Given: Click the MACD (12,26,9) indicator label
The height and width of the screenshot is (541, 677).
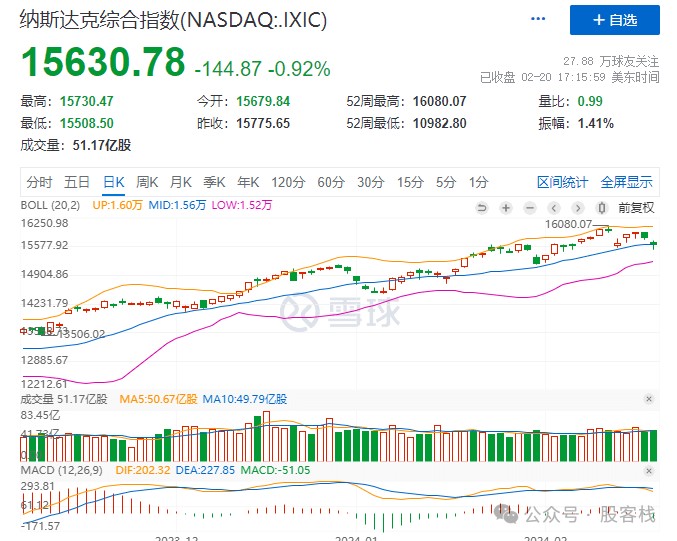Looking at the screenshot, I should (61, 470).
